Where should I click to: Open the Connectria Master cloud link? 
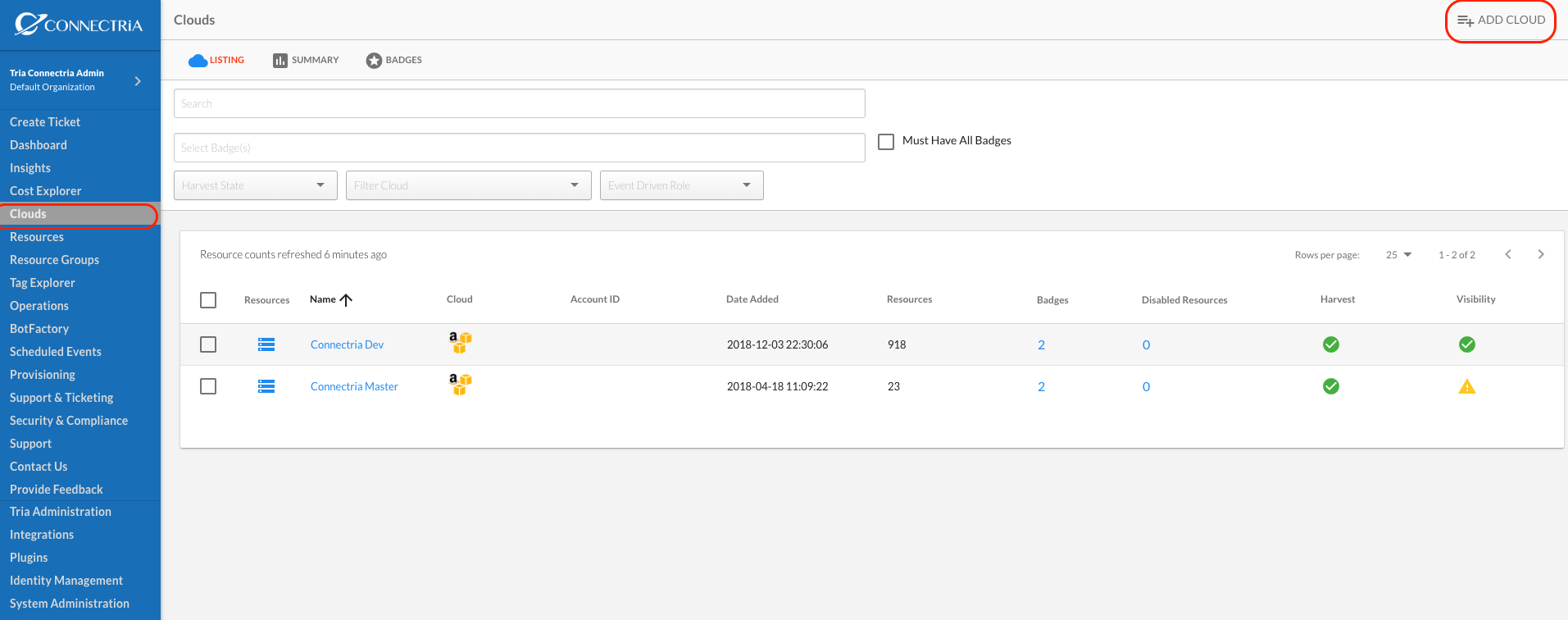pyautogui.click(x=354, y=386)
